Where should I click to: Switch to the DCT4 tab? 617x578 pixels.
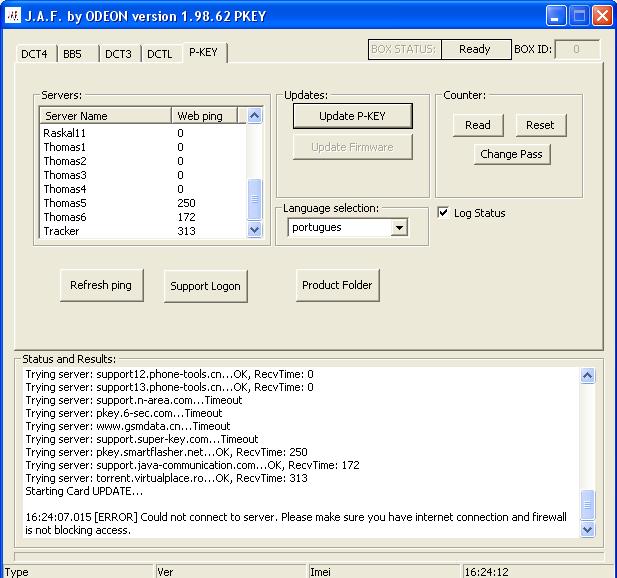pyautogui.click(x=34, y=54)
